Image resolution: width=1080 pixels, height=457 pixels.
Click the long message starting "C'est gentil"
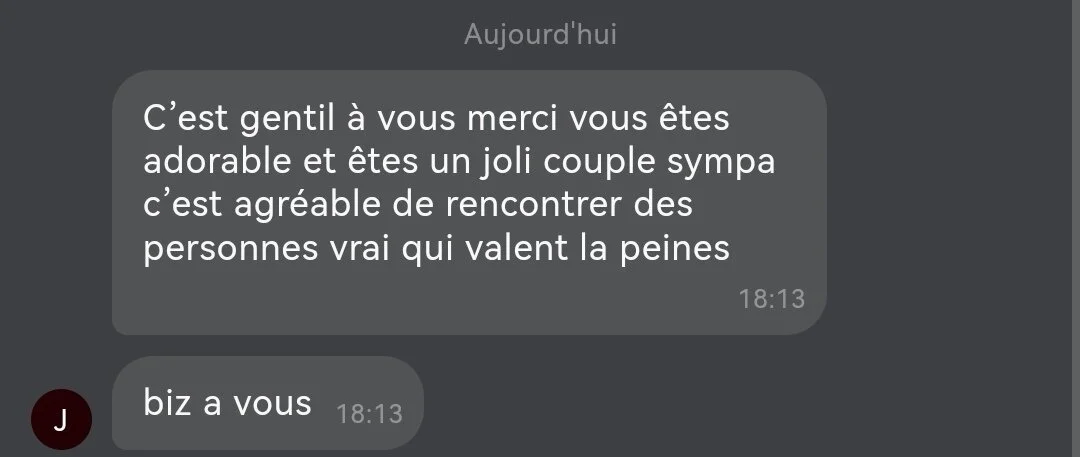pyautogui.click(x=469, y=203)
